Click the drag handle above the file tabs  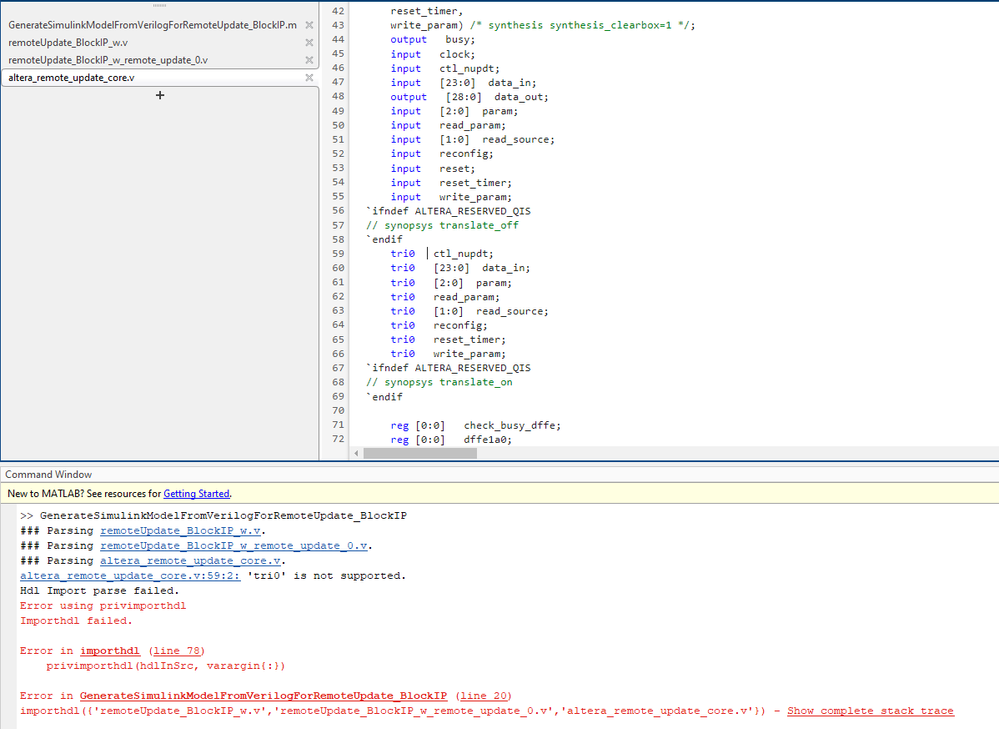[159, 5]
